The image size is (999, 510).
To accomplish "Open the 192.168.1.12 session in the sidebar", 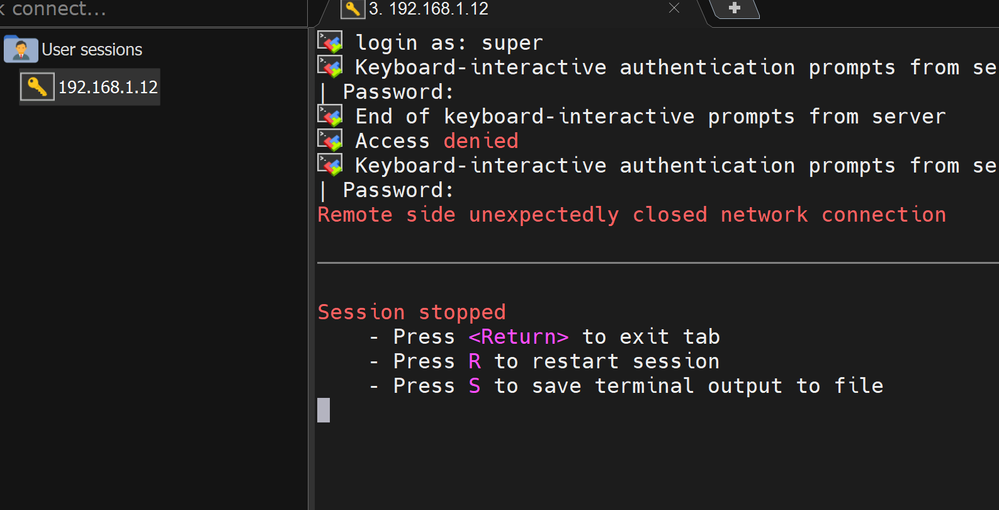I will [x=107, y=87].
